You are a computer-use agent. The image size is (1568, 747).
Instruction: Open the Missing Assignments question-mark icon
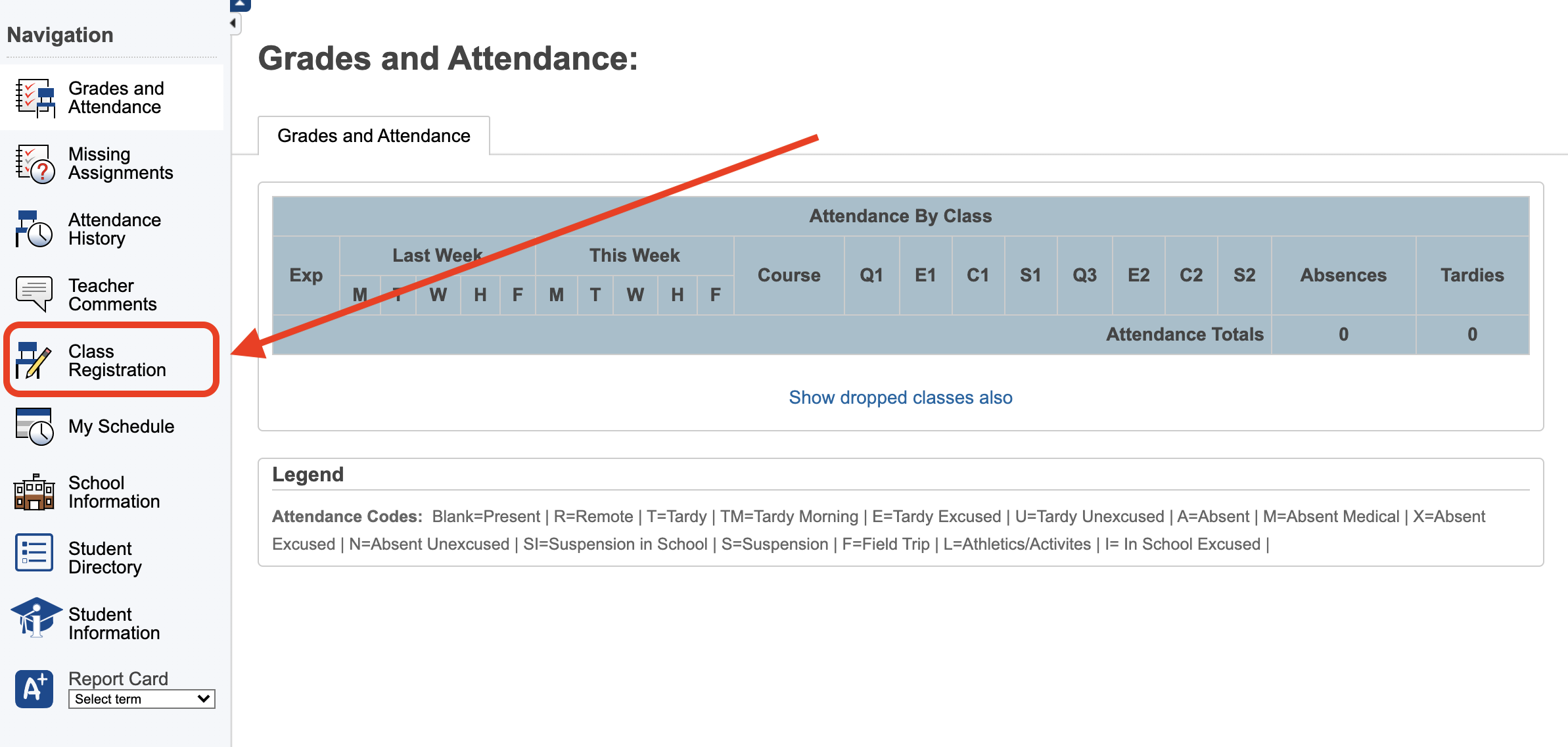(x=35, y=164)
